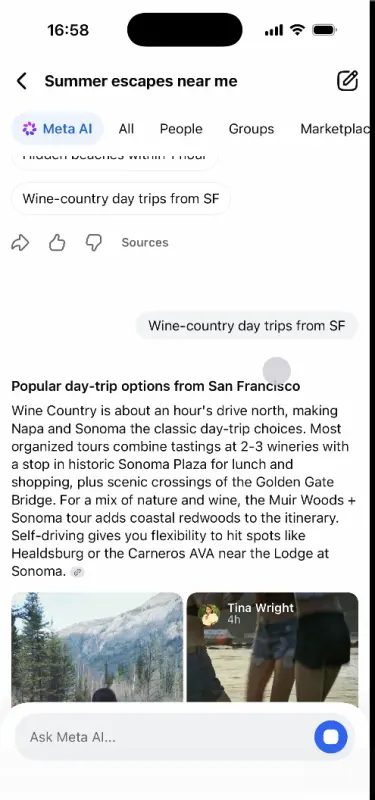Open the mountain forest photo thumbnail
Image resolution: width=375 pixels, height=800 pixels.
click(97, 647)
